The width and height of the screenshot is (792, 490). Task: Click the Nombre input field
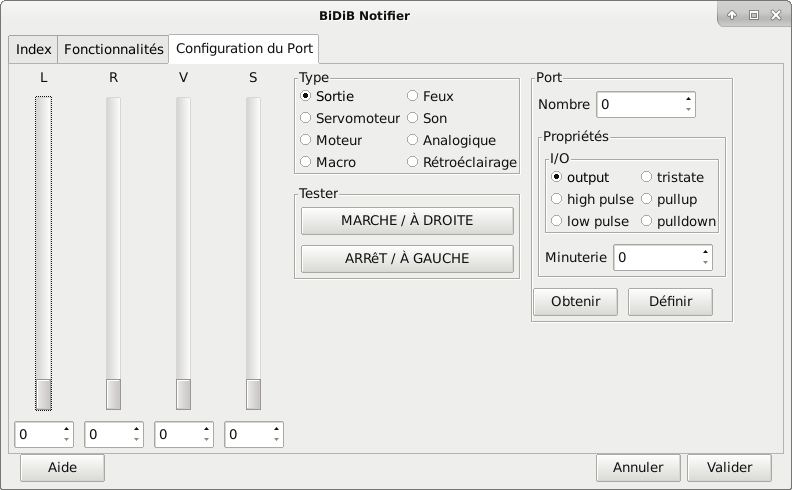click(639, 104)
